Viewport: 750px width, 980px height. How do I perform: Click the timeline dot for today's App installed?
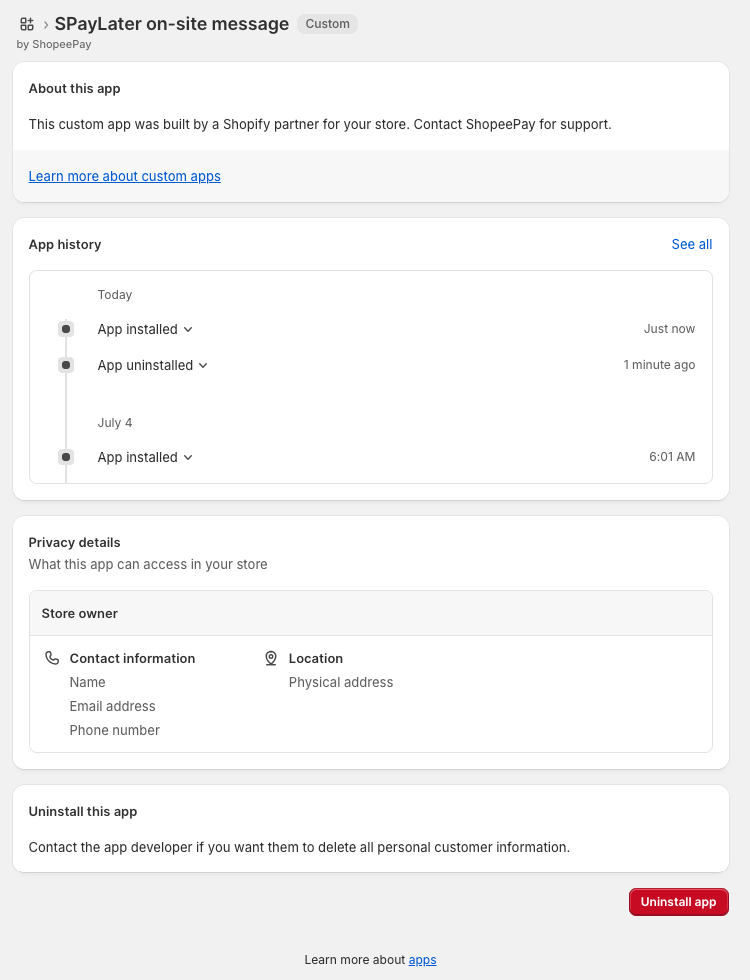(x=66, y=329)
